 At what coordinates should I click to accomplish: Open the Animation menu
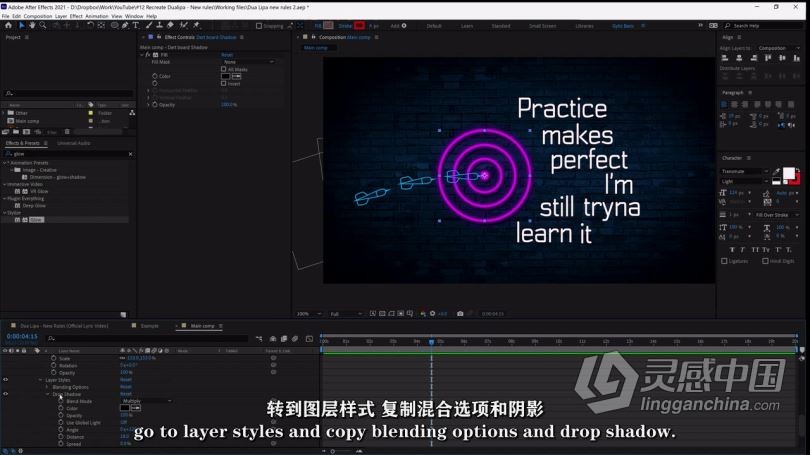tap(97, 16)
